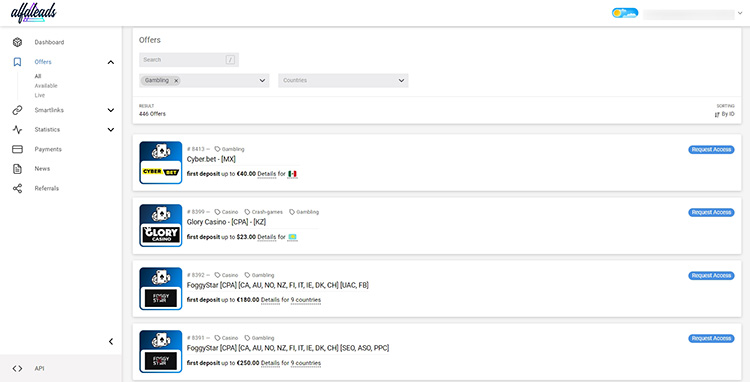Click the Casino tag on offer 8392
Image resolution: width=750 pixels, height=382 pixels.
point(226,275)
